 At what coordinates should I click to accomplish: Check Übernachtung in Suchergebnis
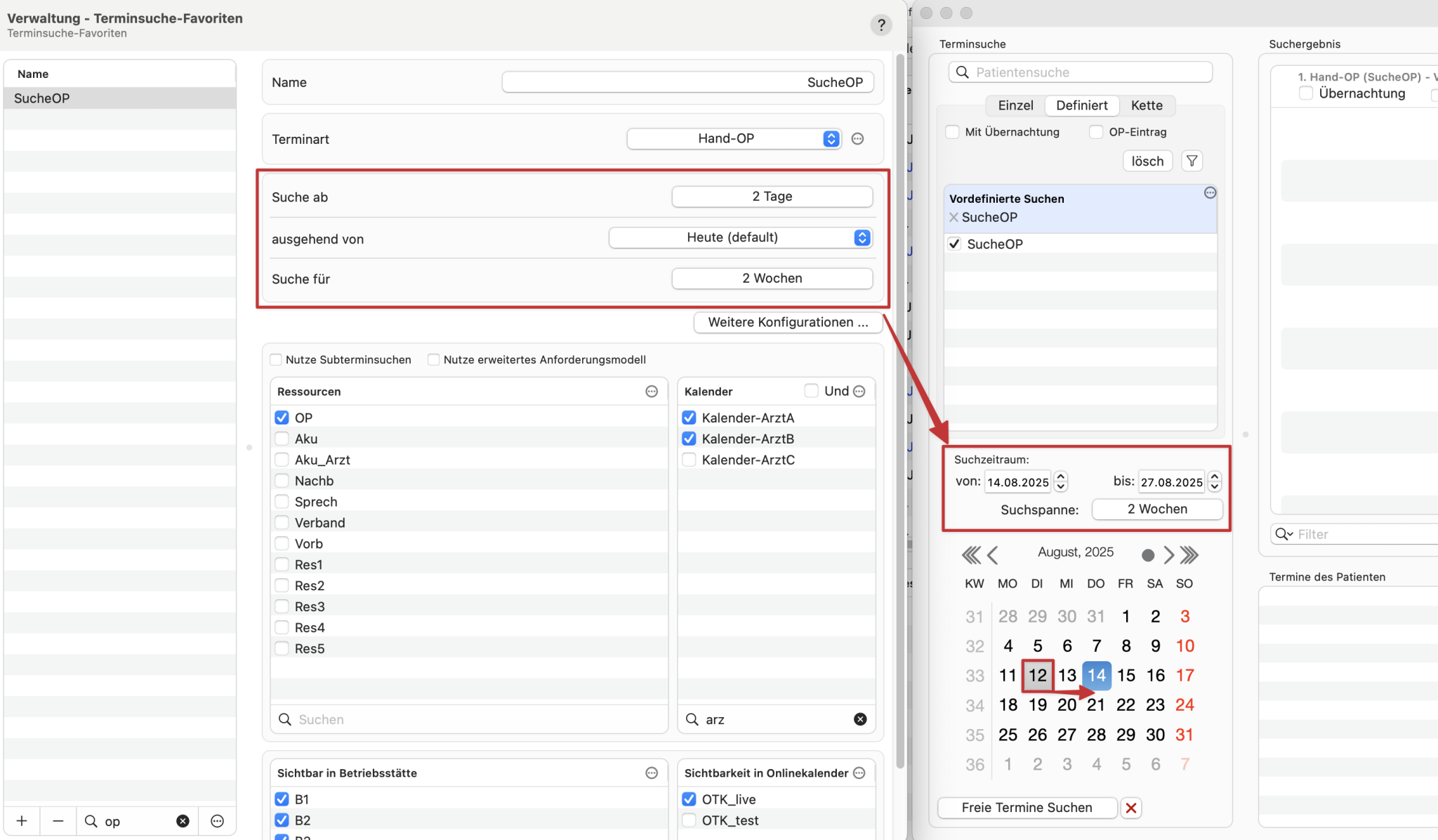[1306, 93]
